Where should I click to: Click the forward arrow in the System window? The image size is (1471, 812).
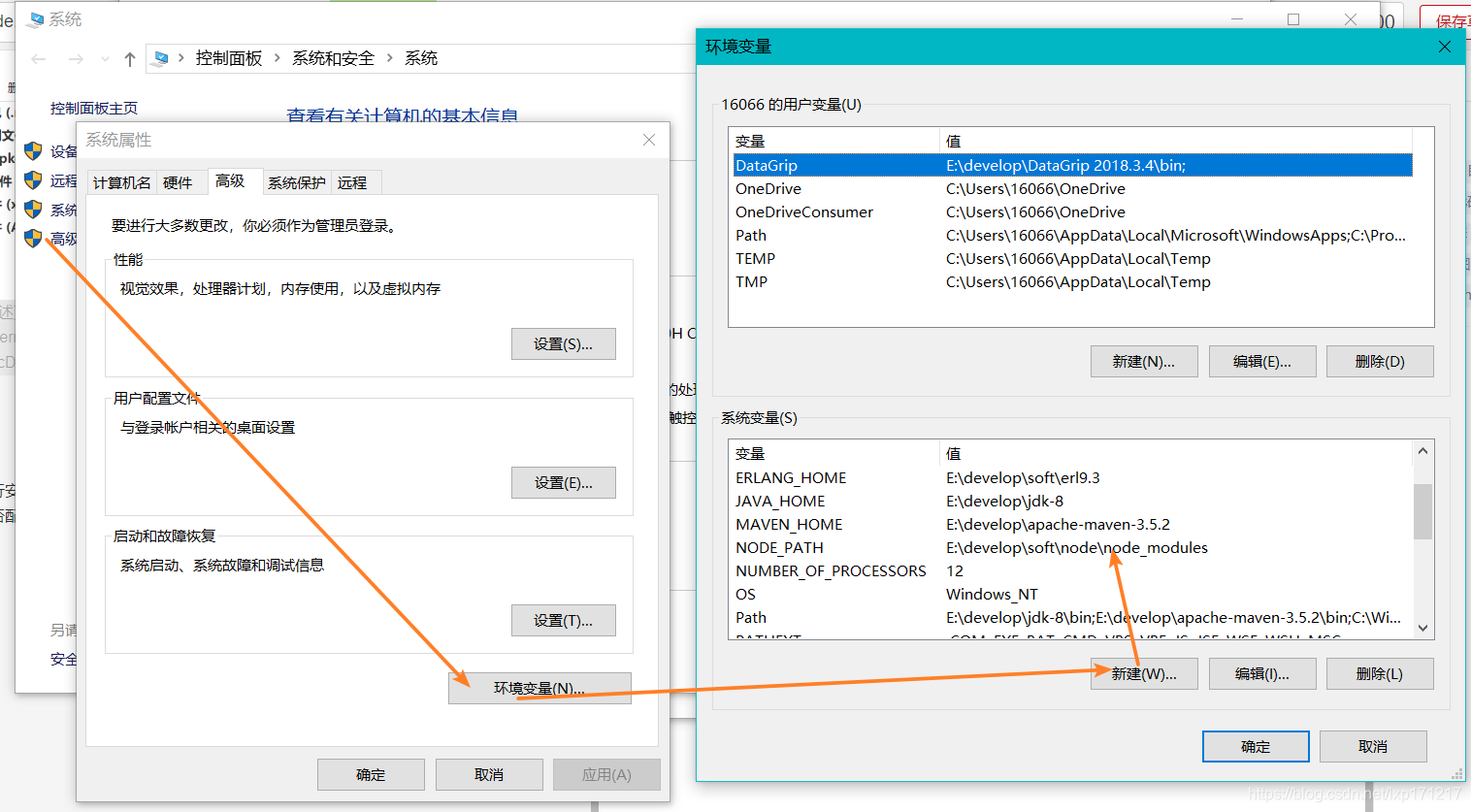click(x=76, y=59)
